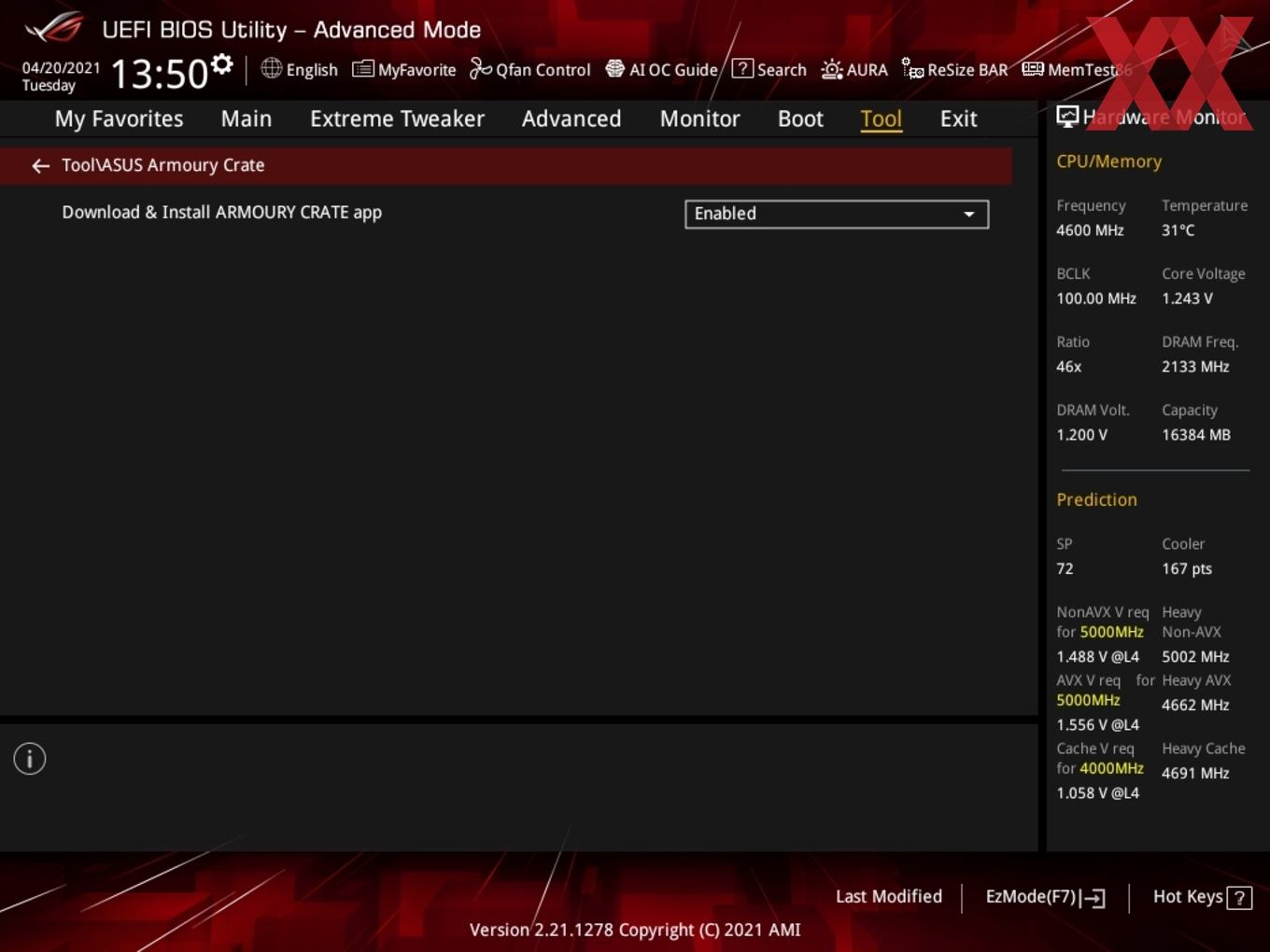Click the Hot Keys question mark box

click(1239, 898)
